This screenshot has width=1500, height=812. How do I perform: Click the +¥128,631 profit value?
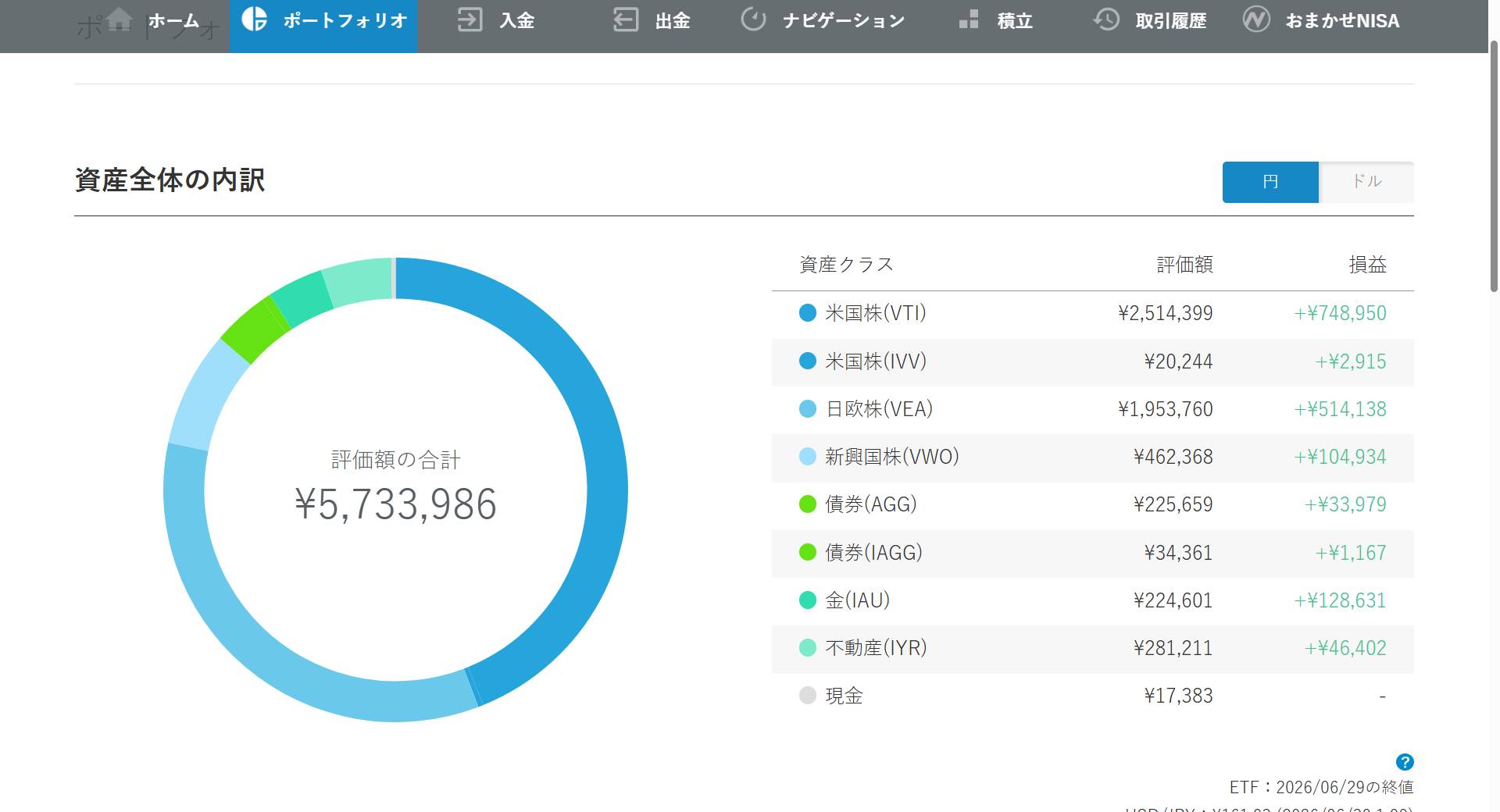click(1340, 600)
